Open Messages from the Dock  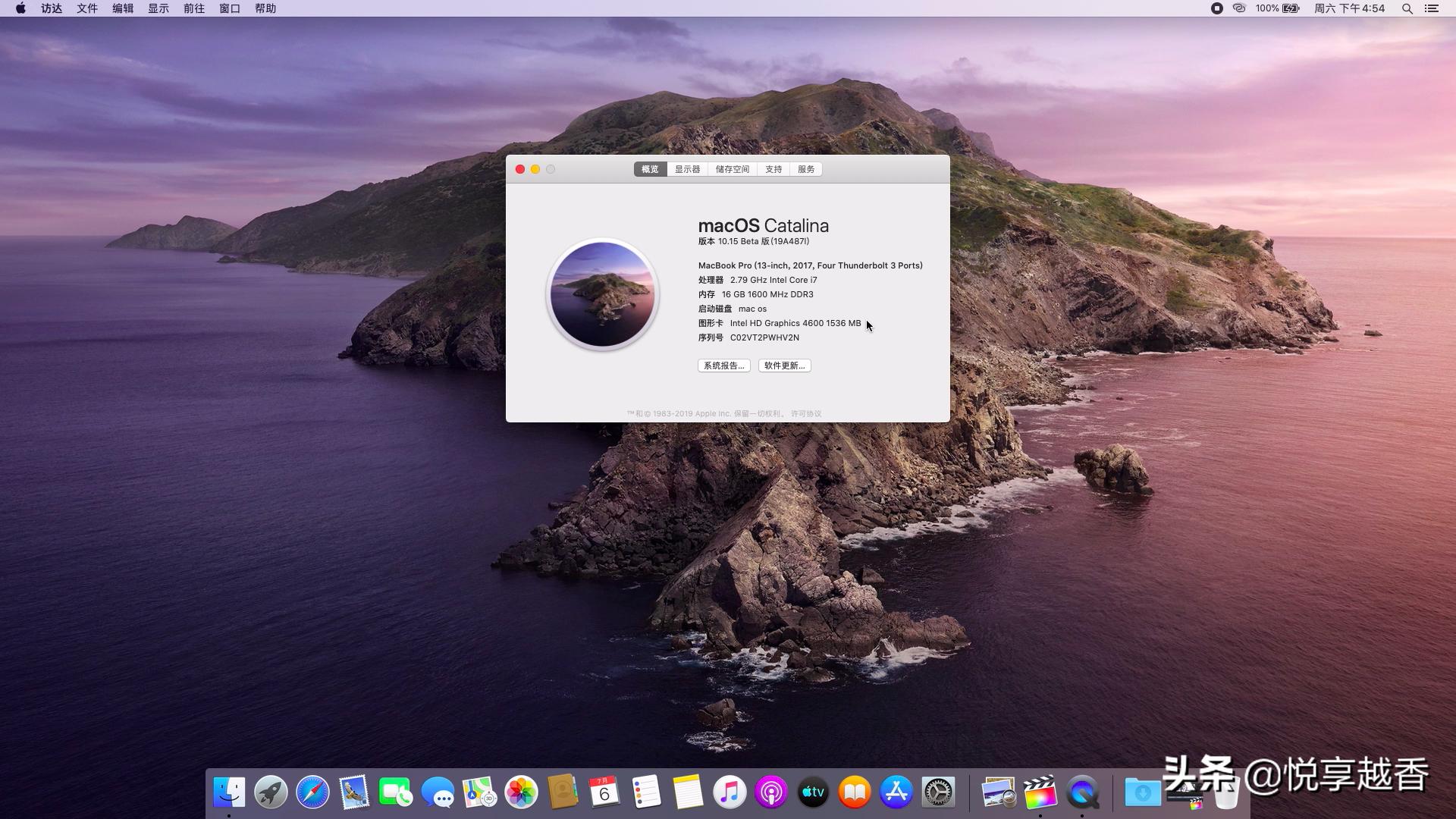tap(438, 792)
